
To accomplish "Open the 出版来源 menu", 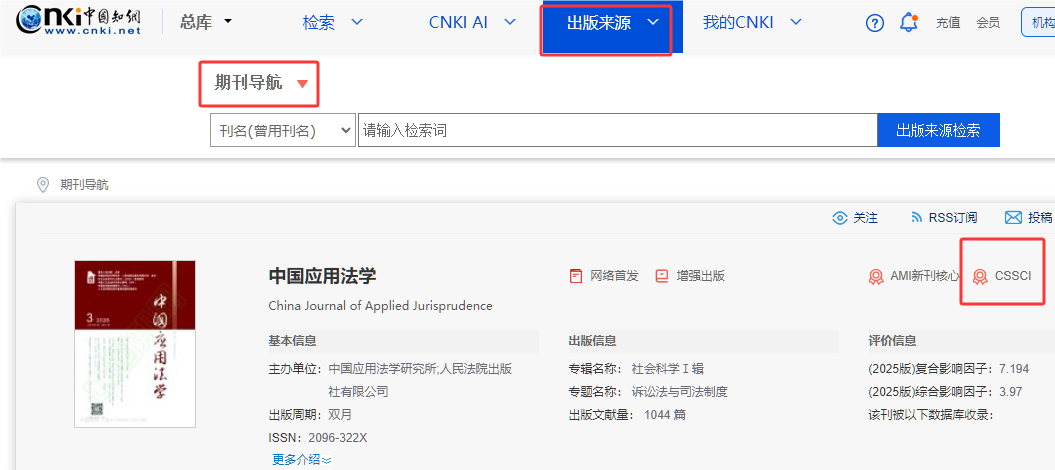I will click(612, 24).
